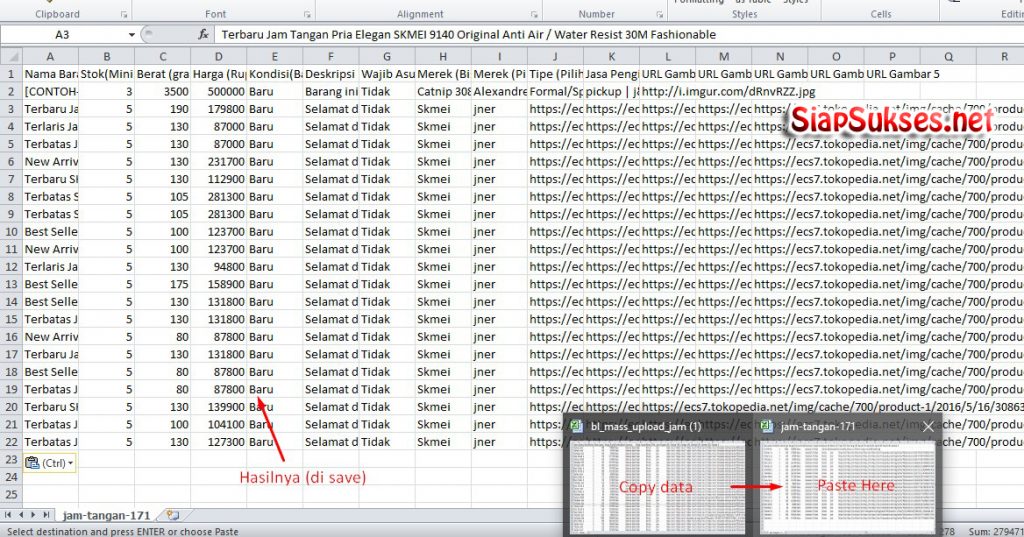Click New Arriv cell in row 6
The image size is (1024, 537).
[50, 161]
